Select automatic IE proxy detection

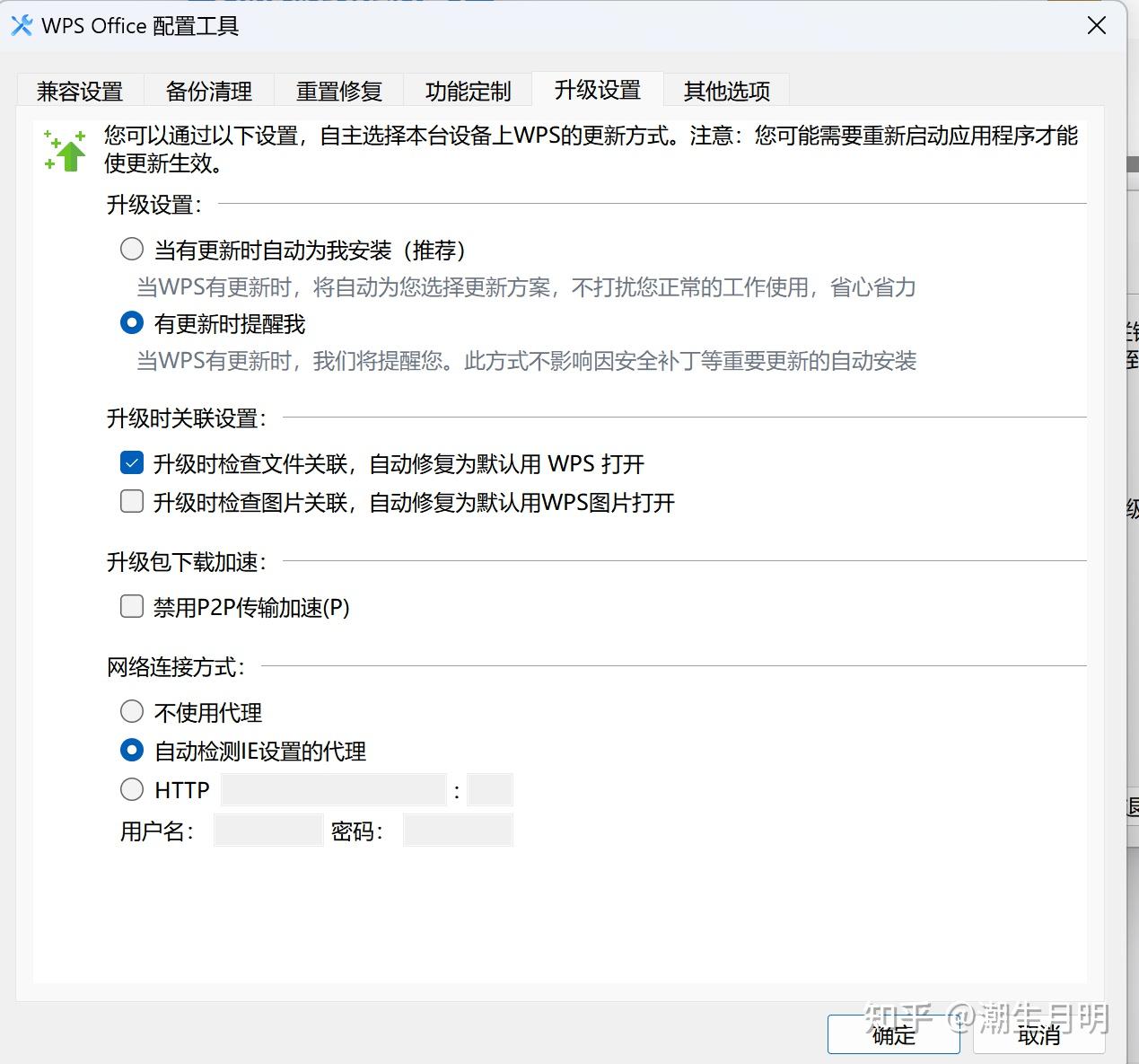coord(132,750)
